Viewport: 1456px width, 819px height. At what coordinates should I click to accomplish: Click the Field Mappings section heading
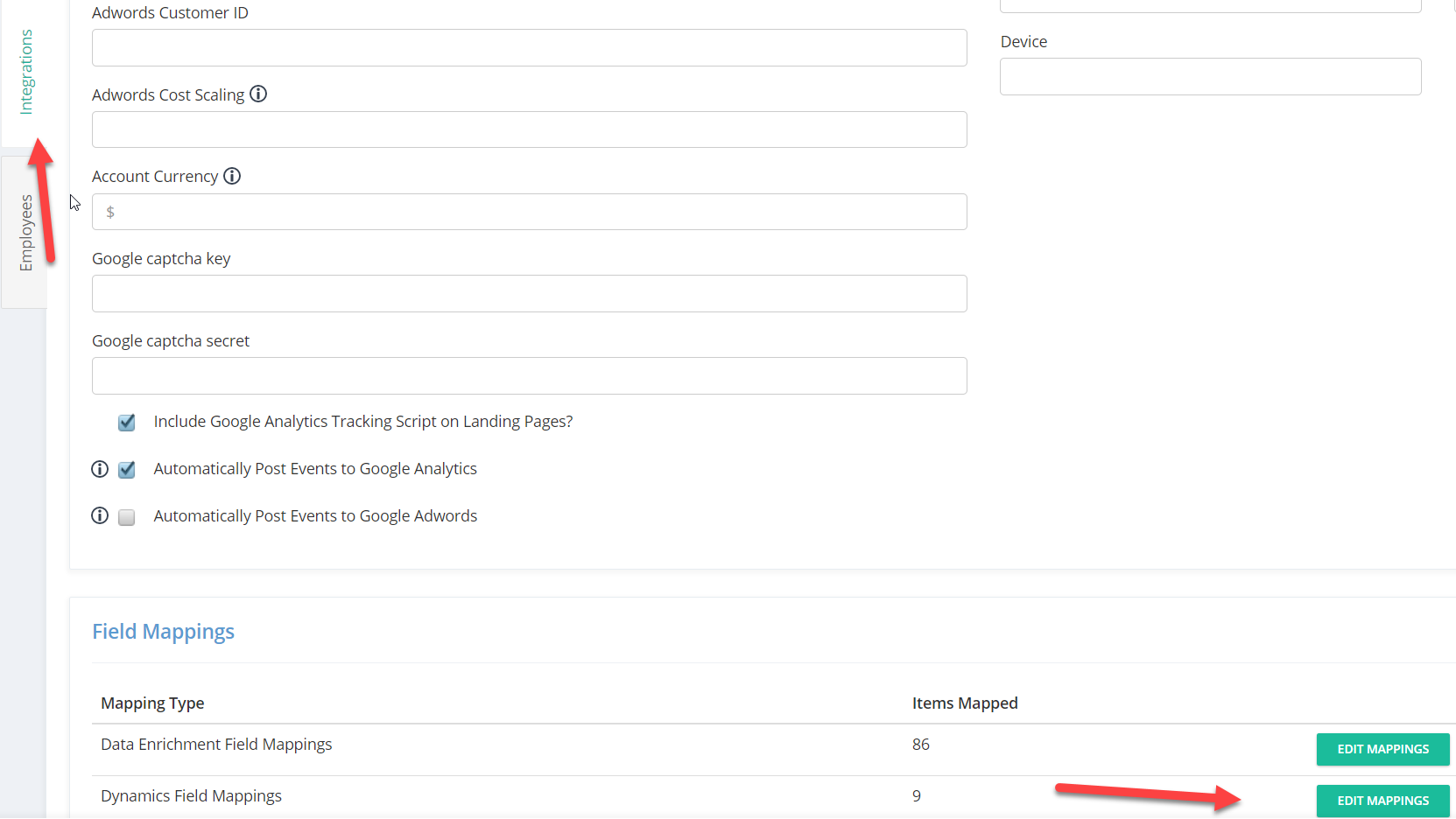click(x=163, y=632)
